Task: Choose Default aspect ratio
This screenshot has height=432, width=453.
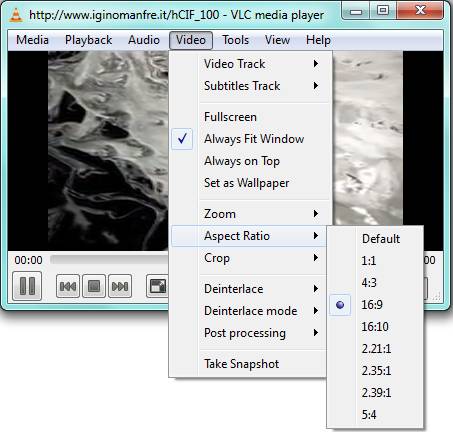Action: 375,239
